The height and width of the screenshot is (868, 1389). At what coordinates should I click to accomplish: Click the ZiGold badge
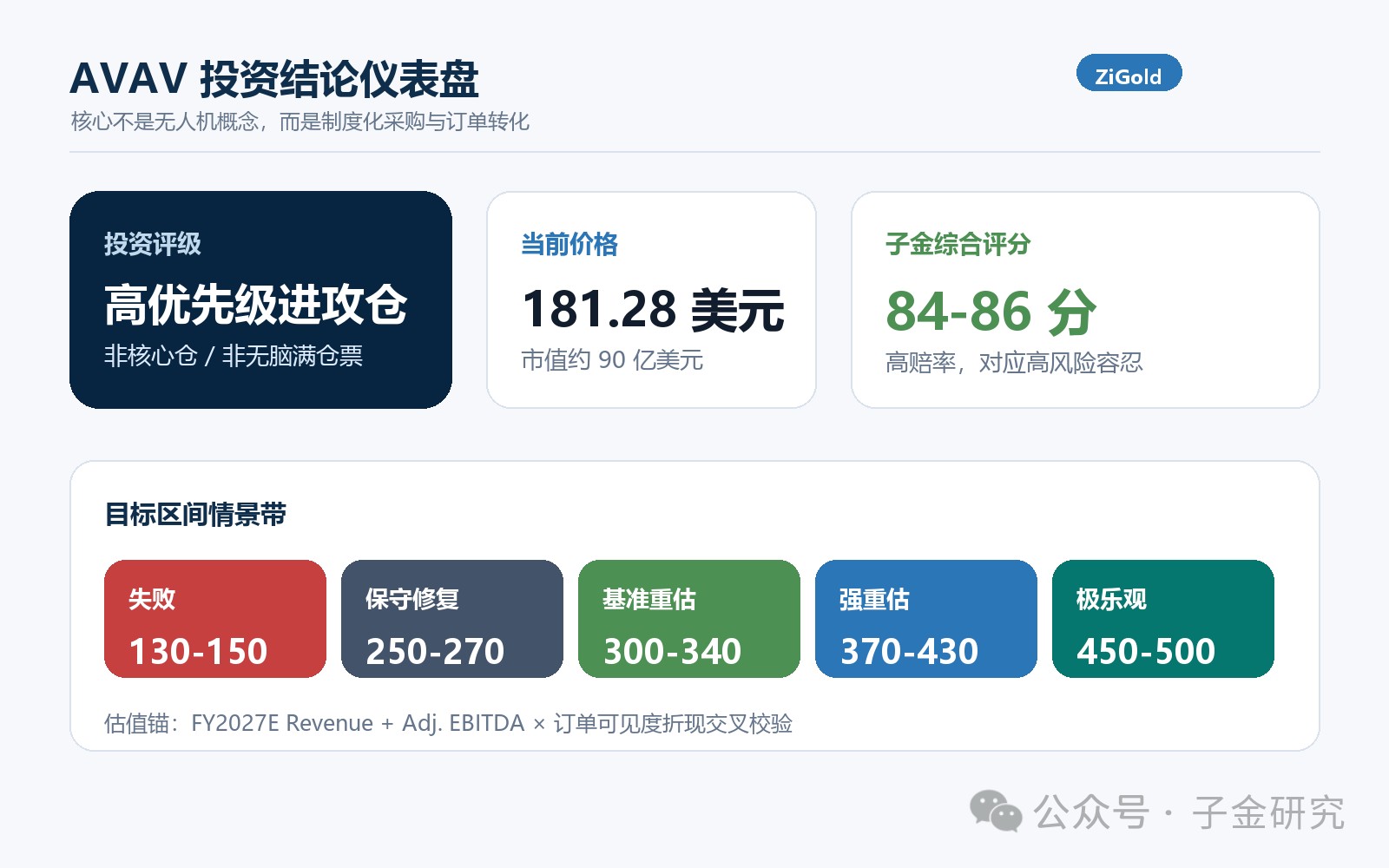[1129, 74]
